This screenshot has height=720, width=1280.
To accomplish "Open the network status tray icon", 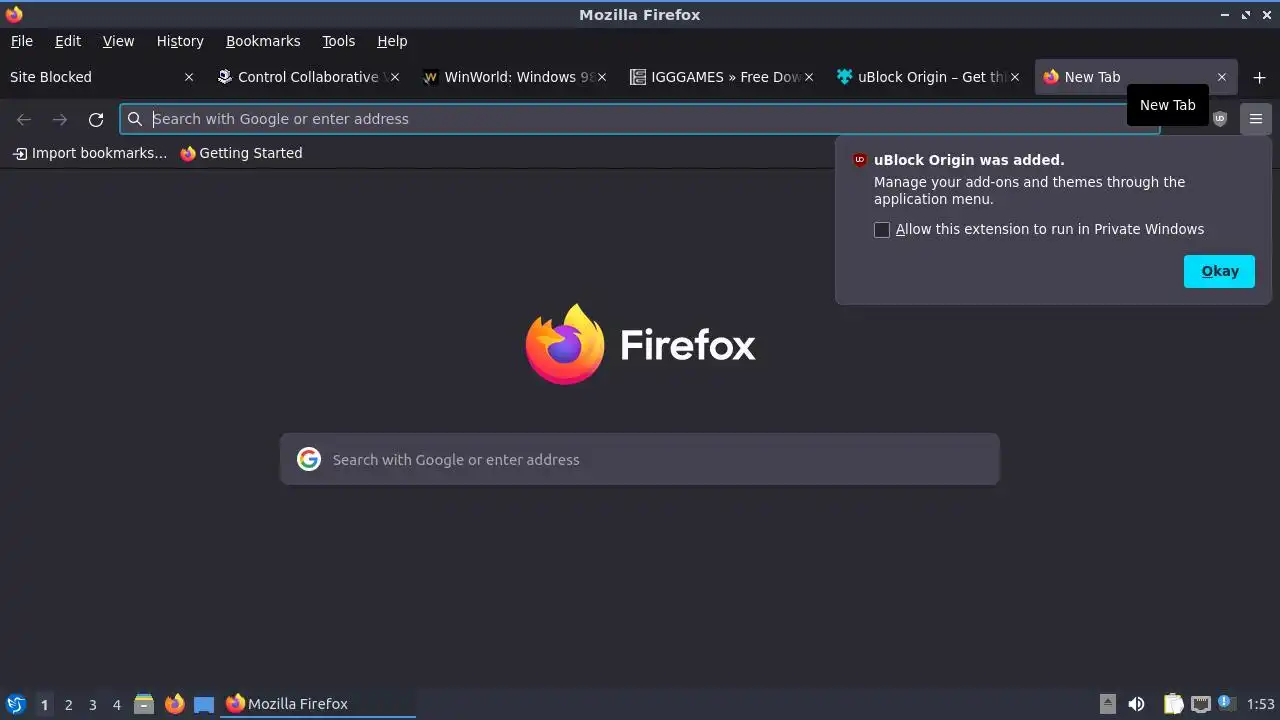I will click(1200, 704).
